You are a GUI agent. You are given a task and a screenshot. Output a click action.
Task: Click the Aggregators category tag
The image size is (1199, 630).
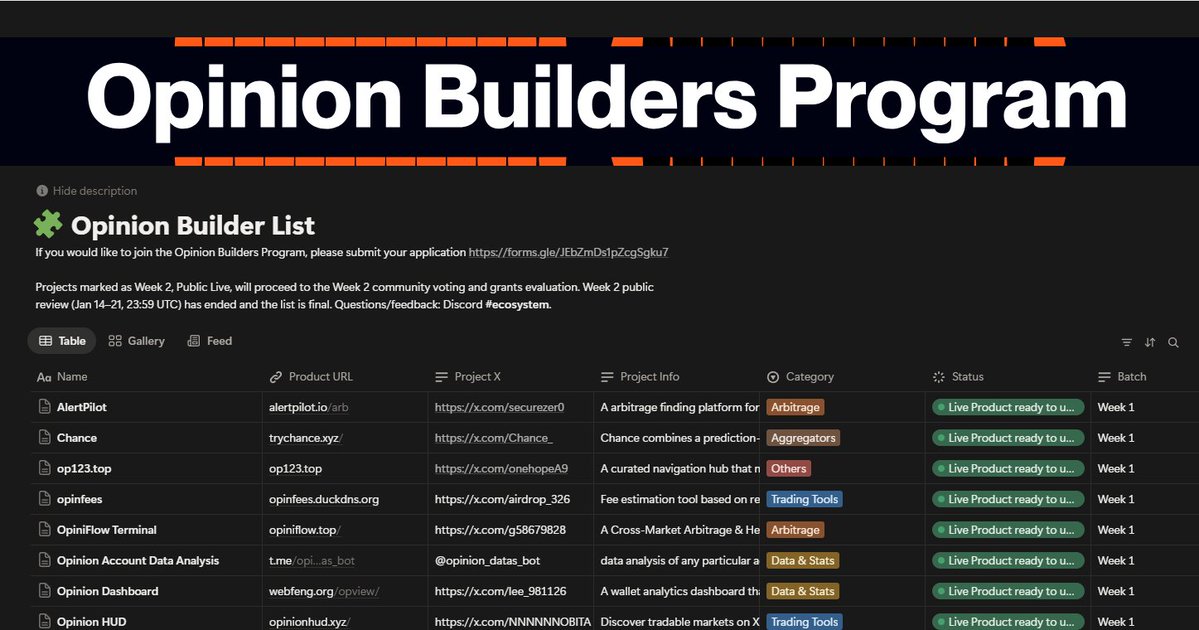(x=803, y=438)
